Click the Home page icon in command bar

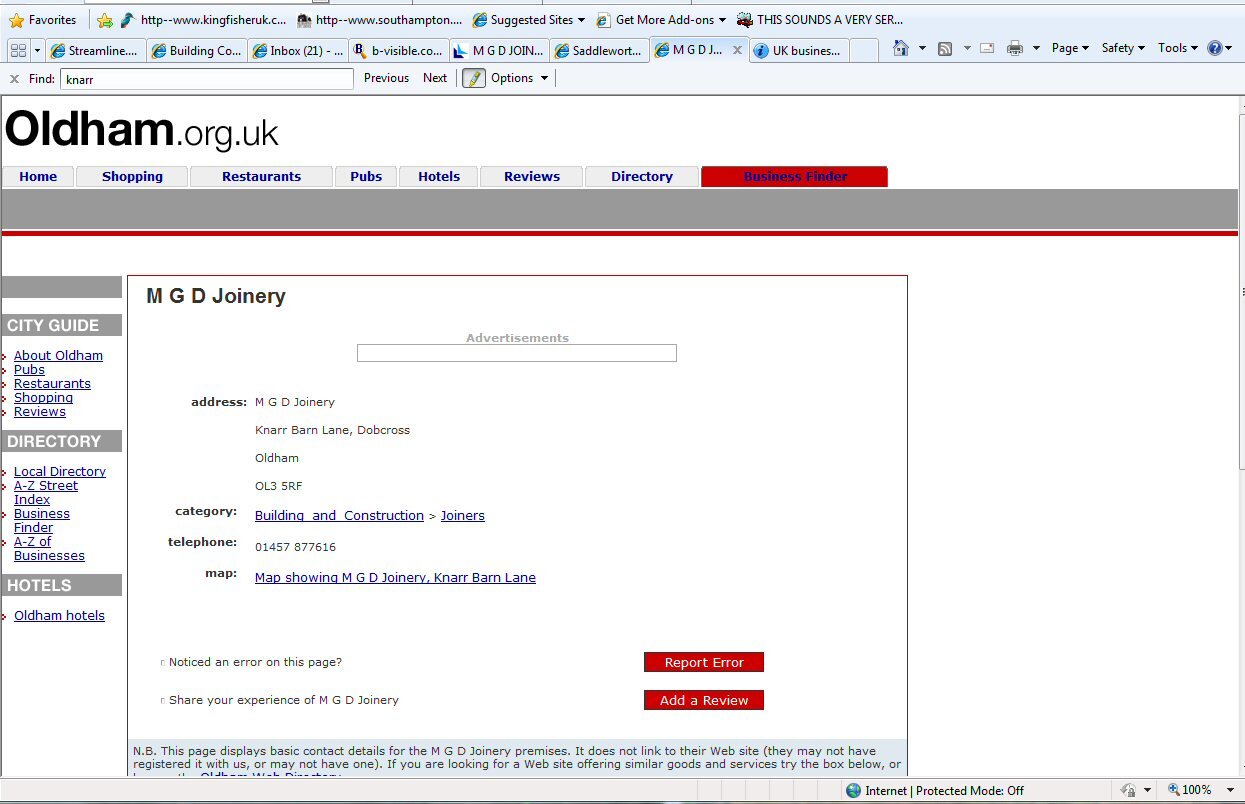click(901, 48)
